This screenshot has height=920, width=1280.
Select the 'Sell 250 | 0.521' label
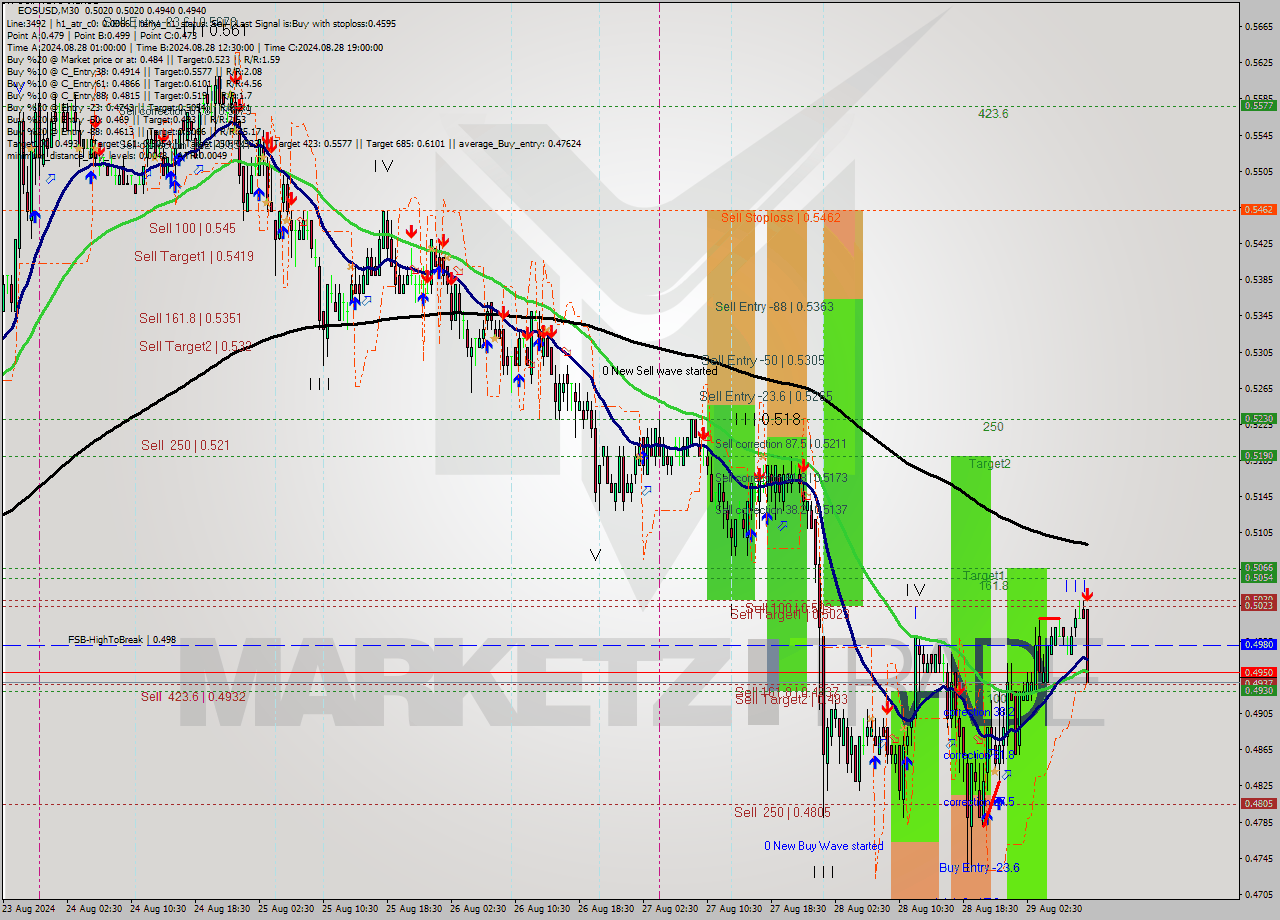[x=185, y=445]
